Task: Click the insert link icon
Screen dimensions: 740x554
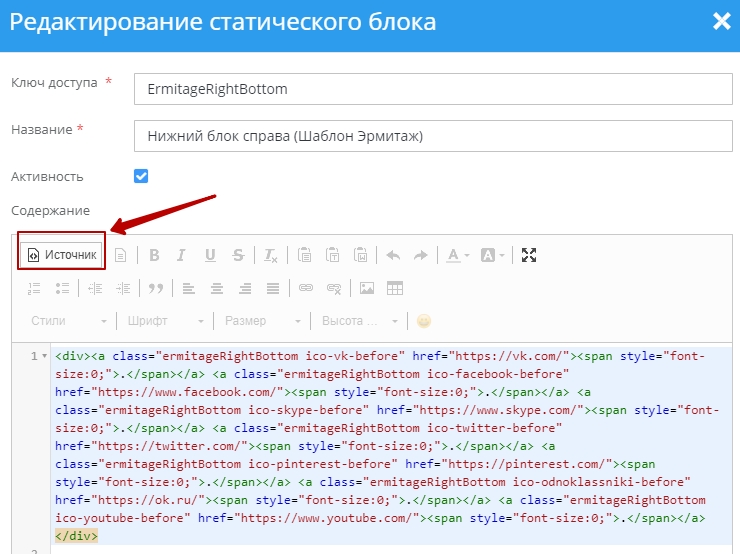Action: 306,288
